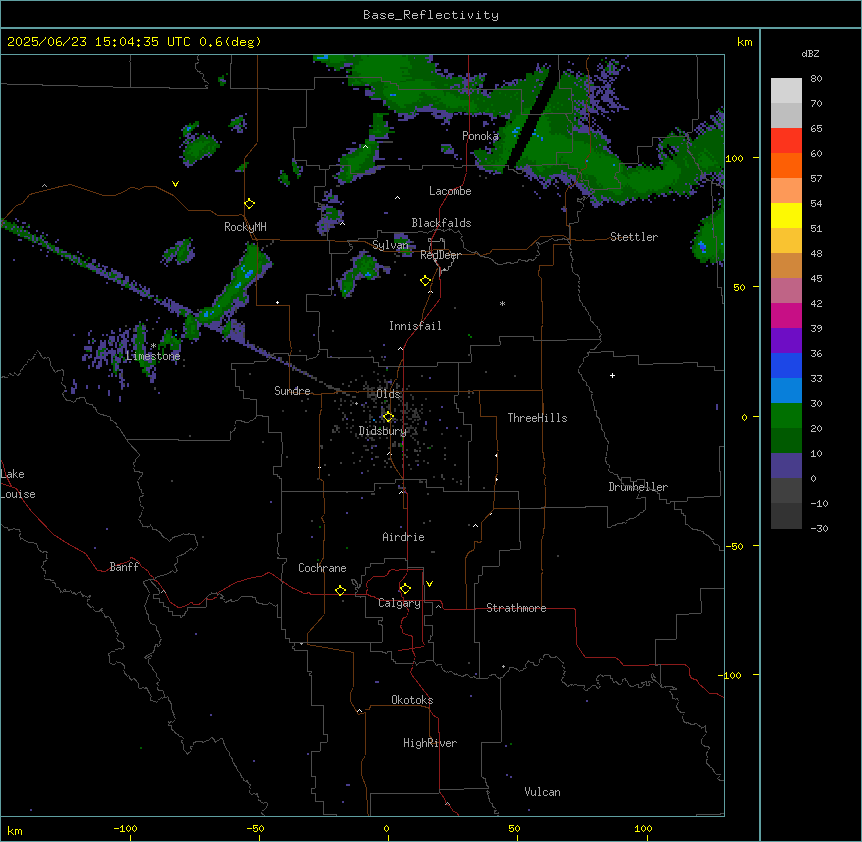Click yellow V marker east of Calgary diamond
Screen dimensions: 862x842
pyautogui.click(x=429, y=584)
